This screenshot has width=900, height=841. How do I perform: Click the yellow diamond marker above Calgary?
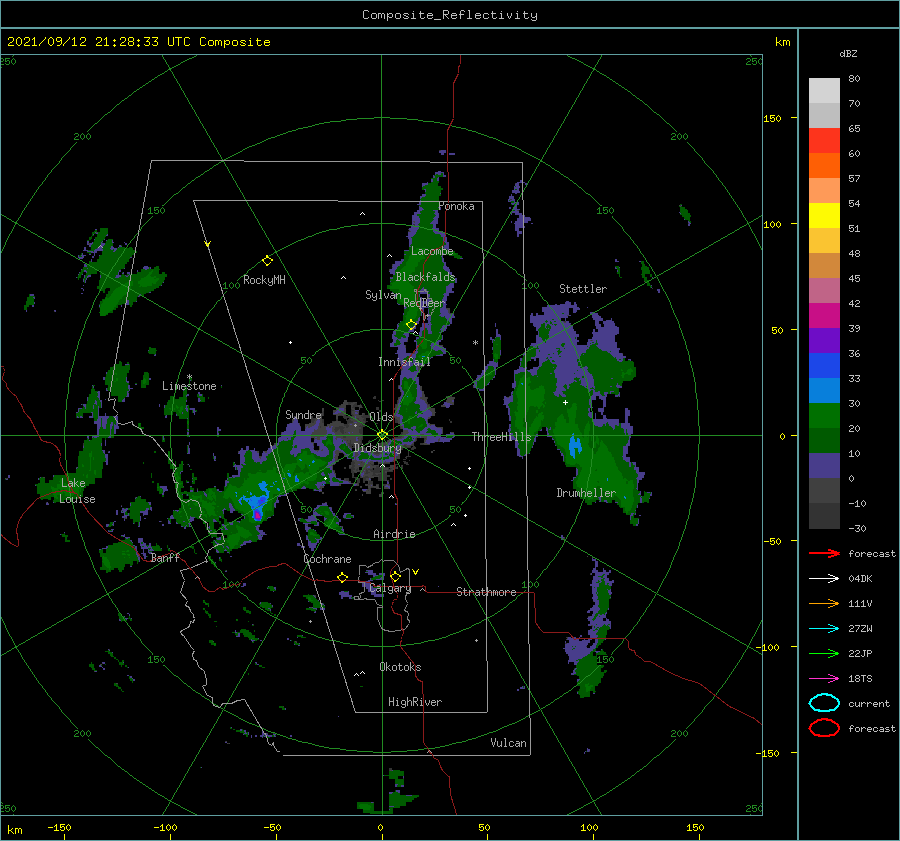click(x=395, y=576)
